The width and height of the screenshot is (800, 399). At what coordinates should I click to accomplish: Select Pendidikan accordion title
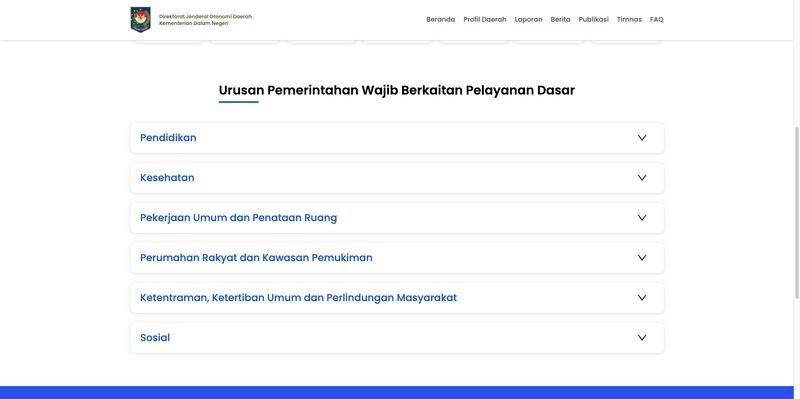point(168,138)
